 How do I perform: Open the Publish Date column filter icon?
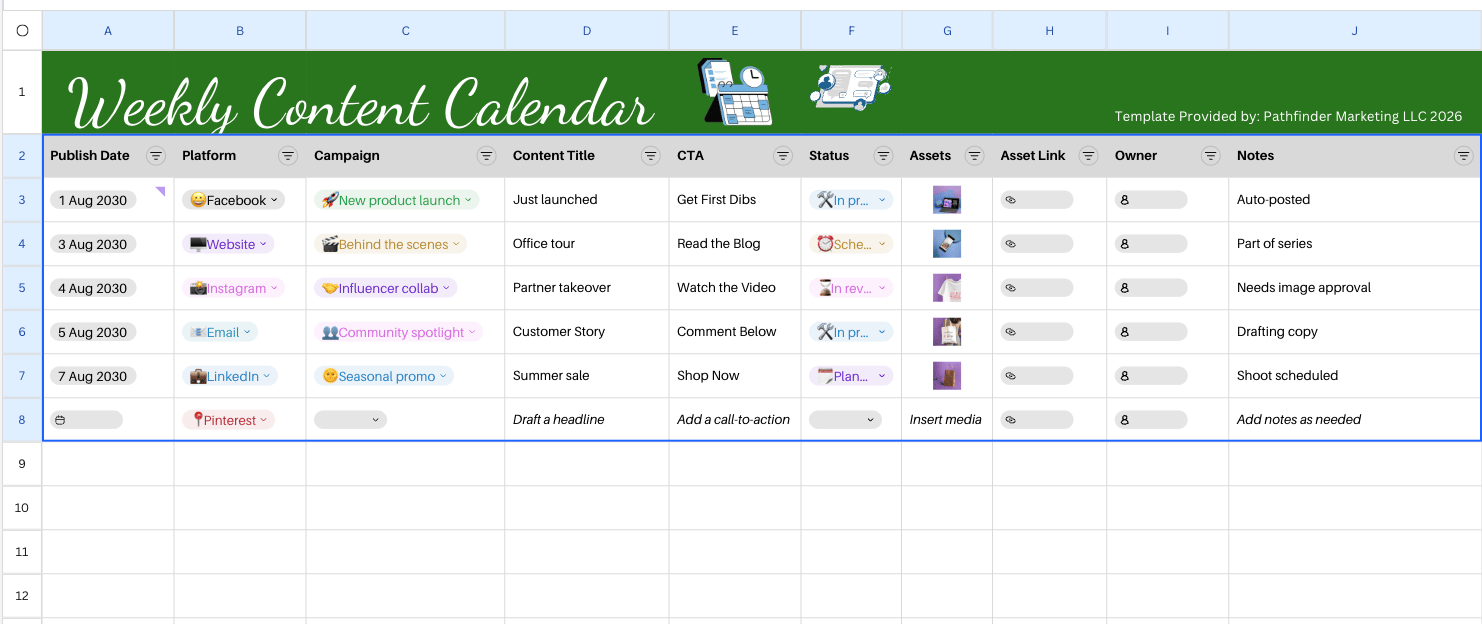point(156,156)
